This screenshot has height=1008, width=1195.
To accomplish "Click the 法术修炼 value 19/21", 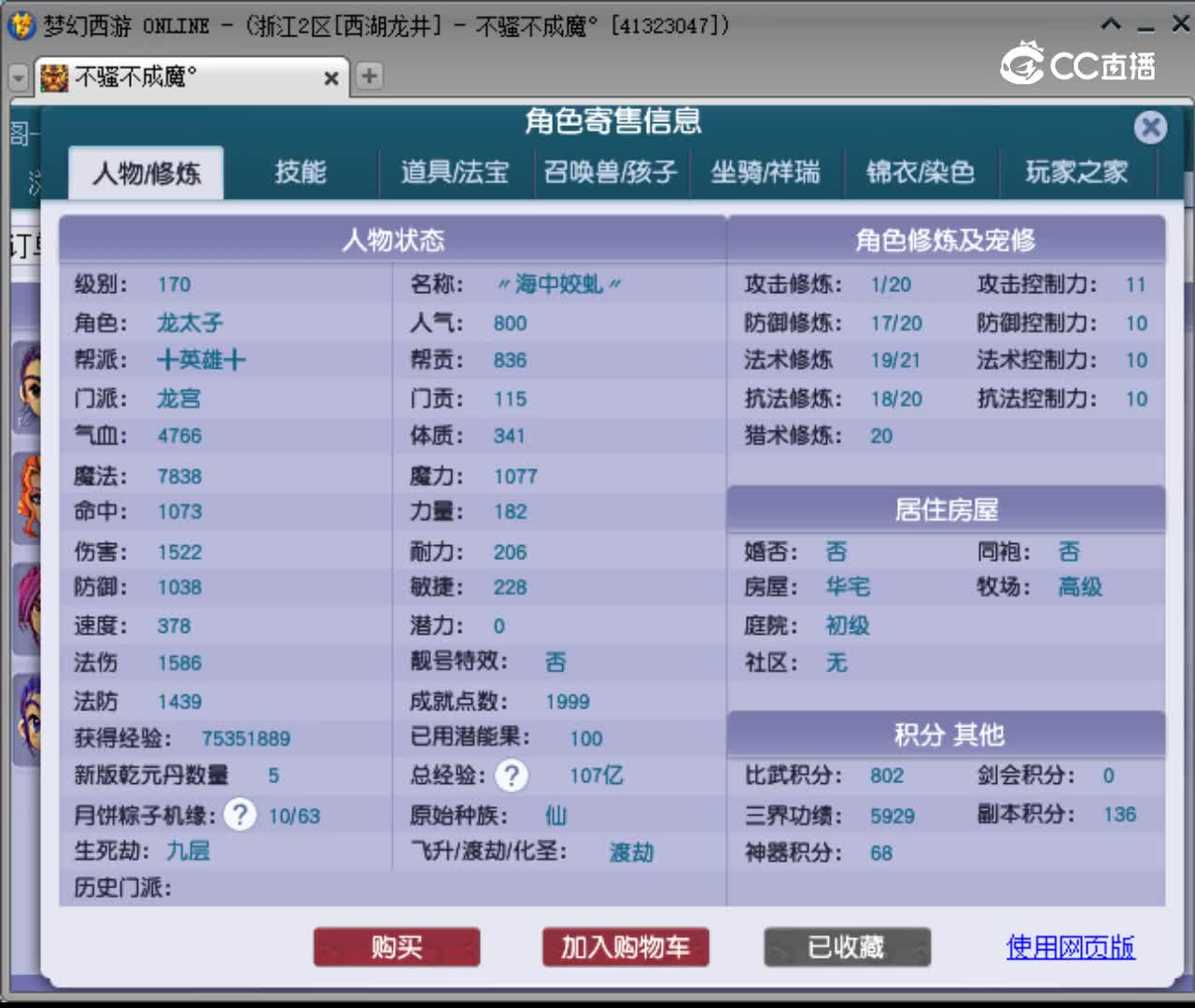I will [895, 360].
